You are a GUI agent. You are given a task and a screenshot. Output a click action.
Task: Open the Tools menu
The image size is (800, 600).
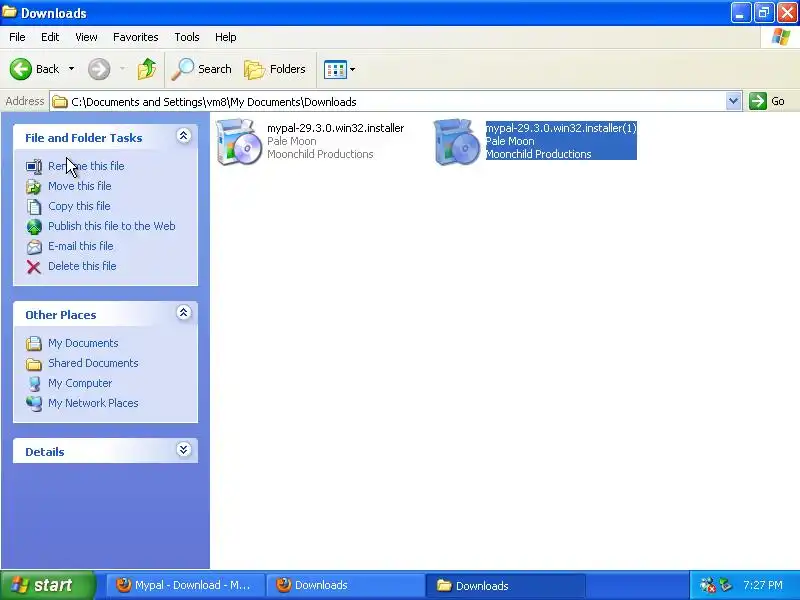click(187, 37)
